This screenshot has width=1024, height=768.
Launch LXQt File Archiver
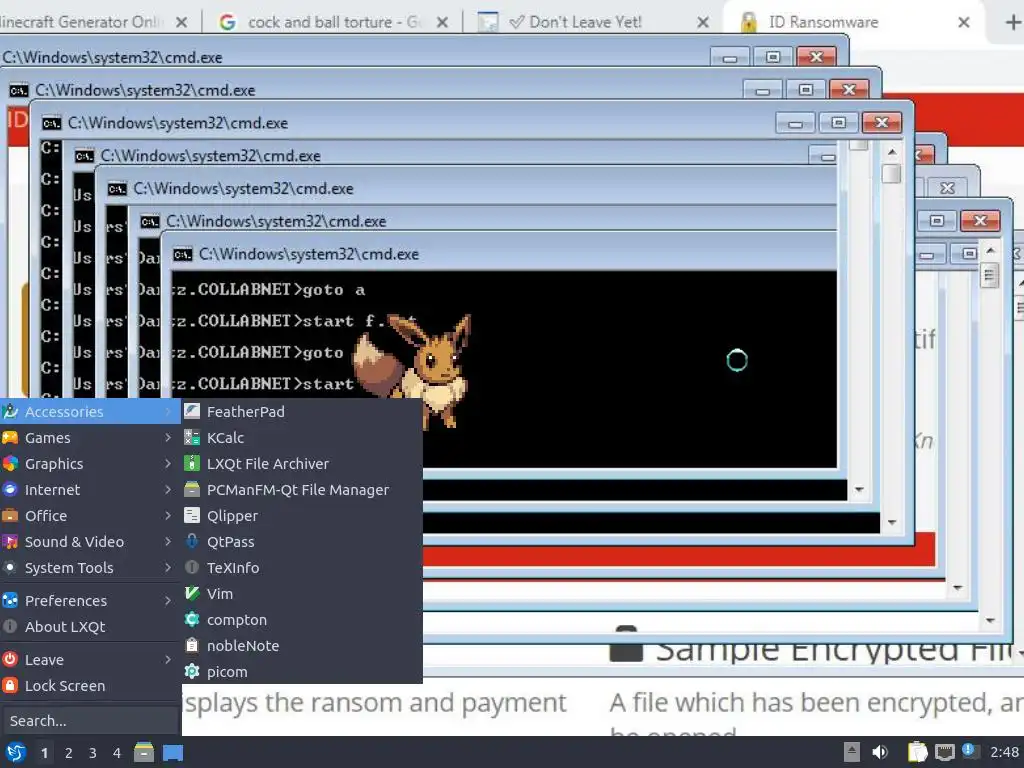pyautogui.click(x=302, y=464)
